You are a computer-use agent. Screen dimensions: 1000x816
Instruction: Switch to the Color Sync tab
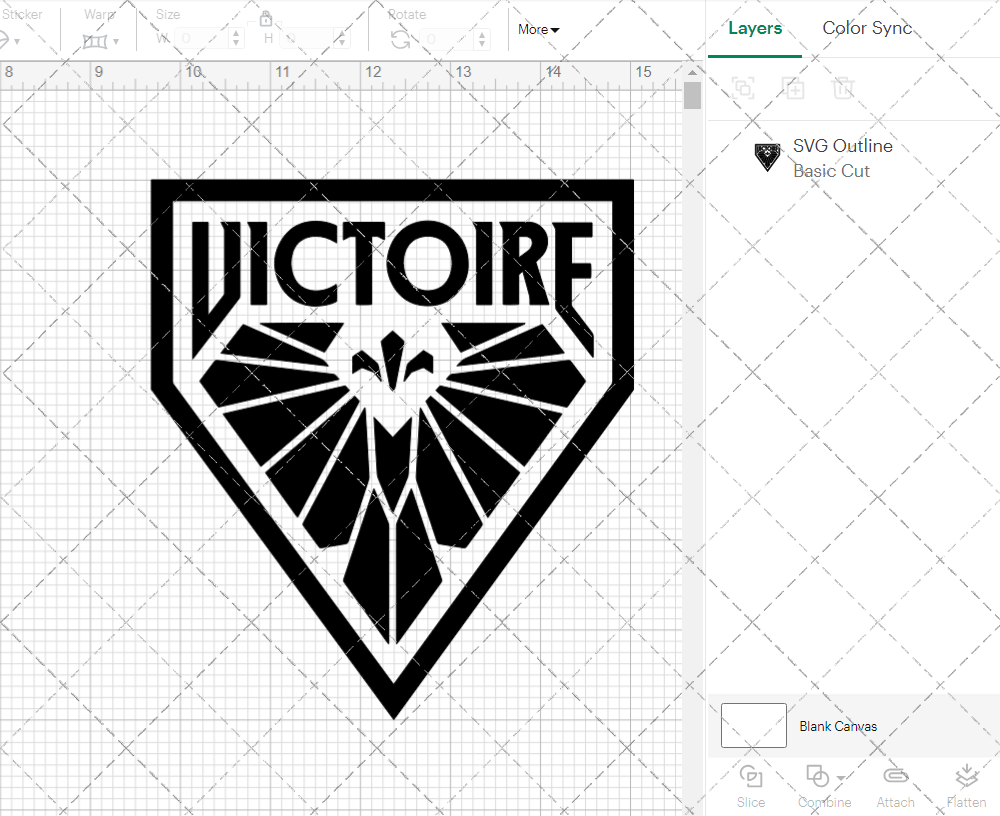tap(867, 28)
